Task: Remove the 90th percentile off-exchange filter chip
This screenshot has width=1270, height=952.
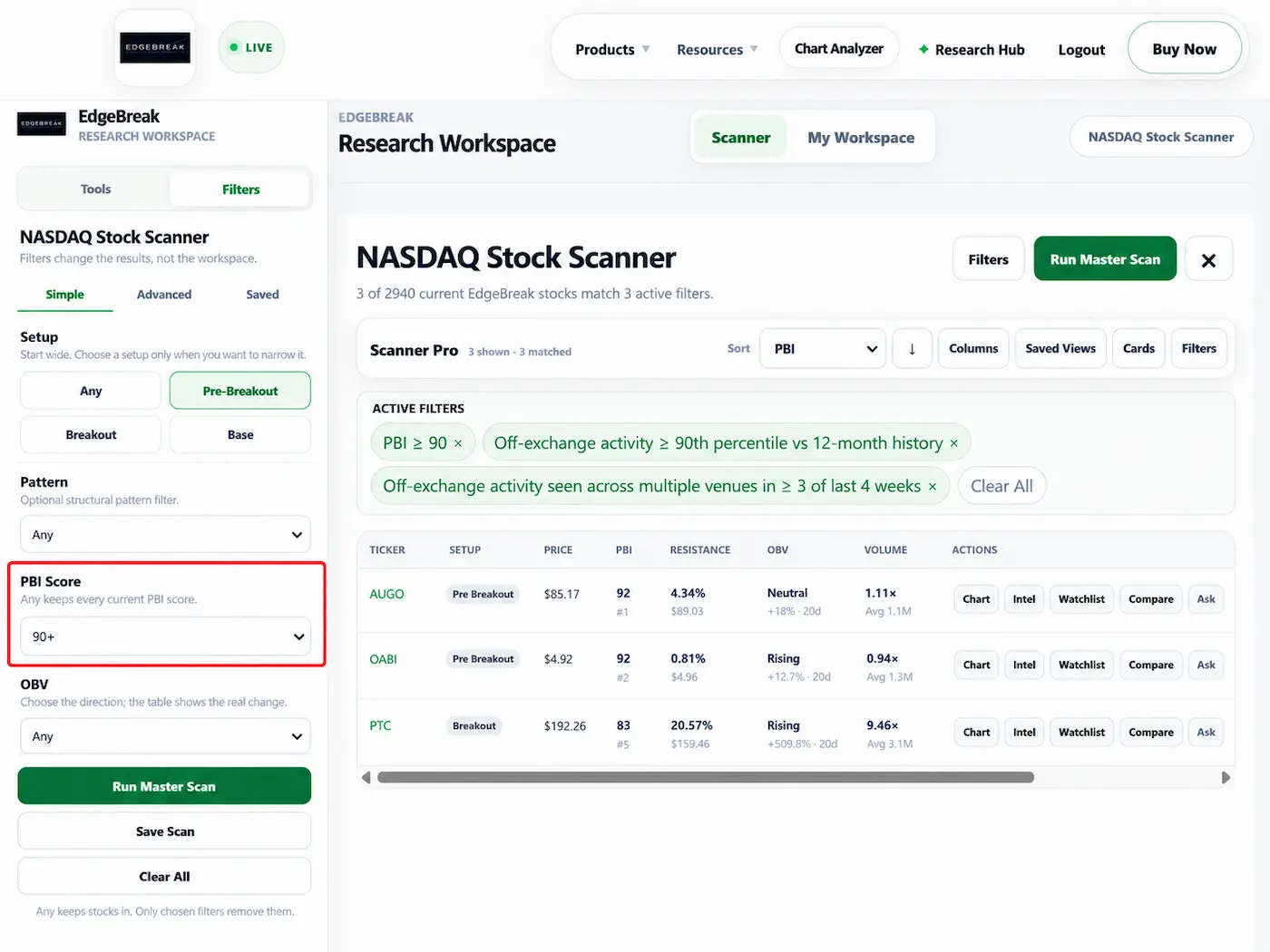Action: (953, 443)
